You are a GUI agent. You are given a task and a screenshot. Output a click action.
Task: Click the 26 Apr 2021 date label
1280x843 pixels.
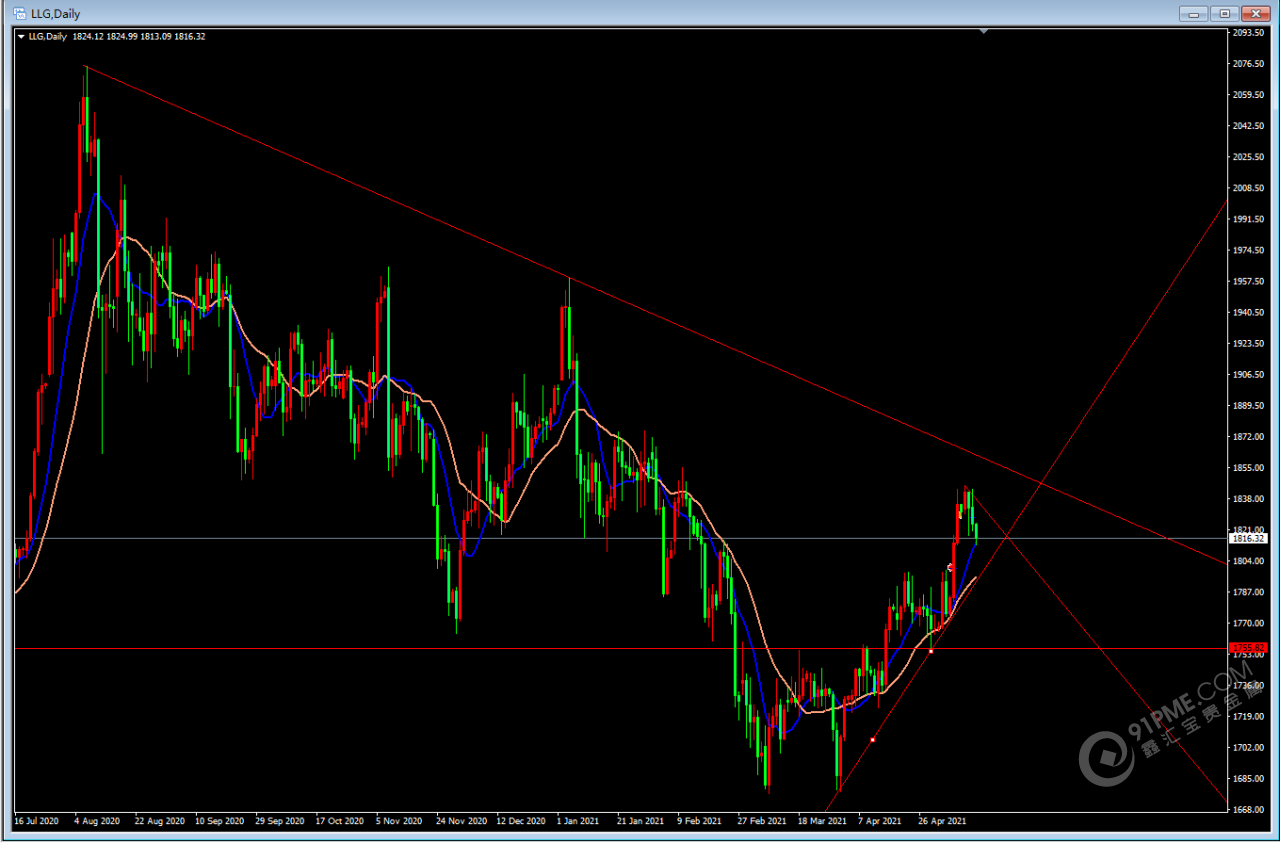942,821
